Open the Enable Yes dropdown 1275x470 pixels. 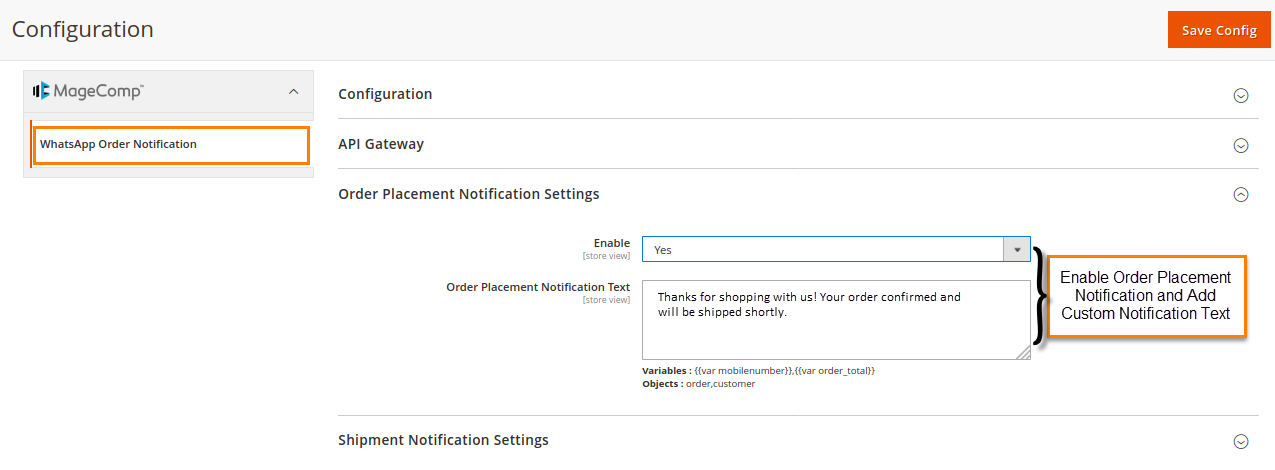(822, 249)
